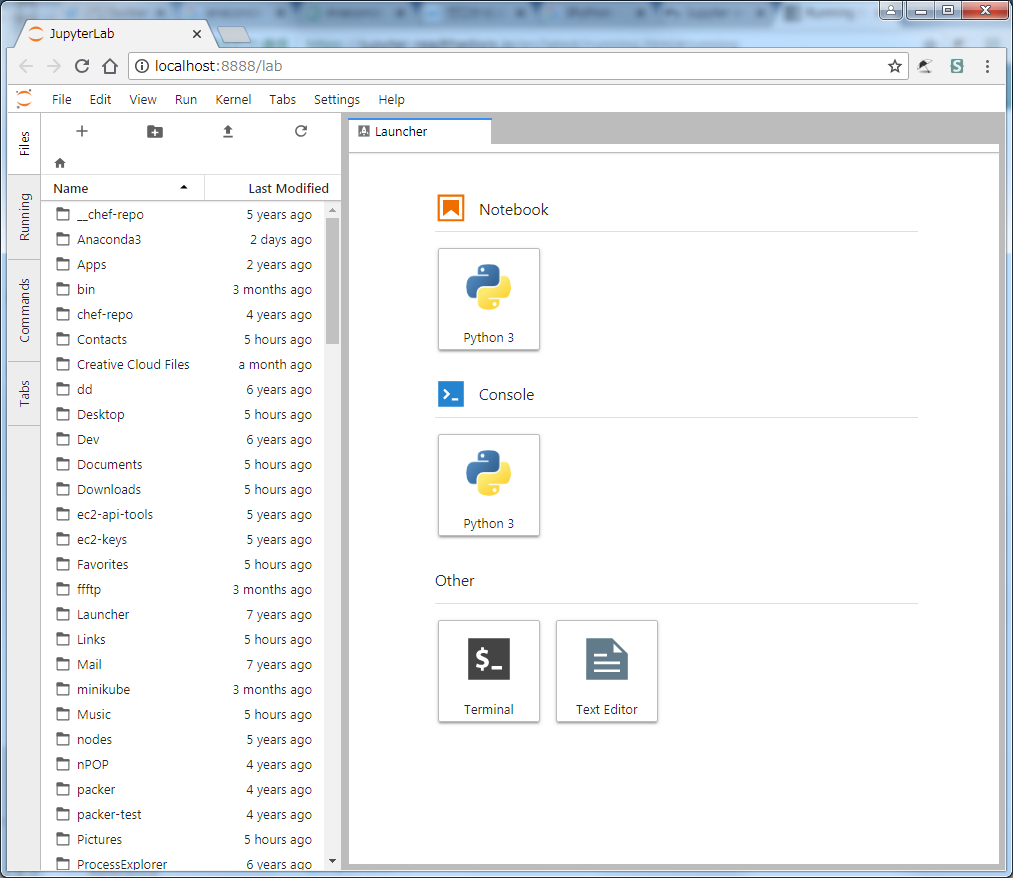Viewport: 1013px width, 878px height.
Task: Click the browser home button
Action: coord(110,66)
